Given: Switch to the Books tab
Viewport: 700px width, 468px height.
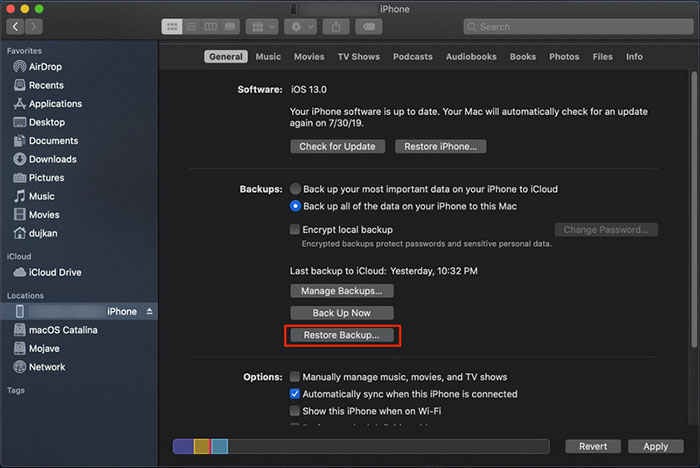Looking at the screenshot, I should pyautogui.click(x=523, y=57).
